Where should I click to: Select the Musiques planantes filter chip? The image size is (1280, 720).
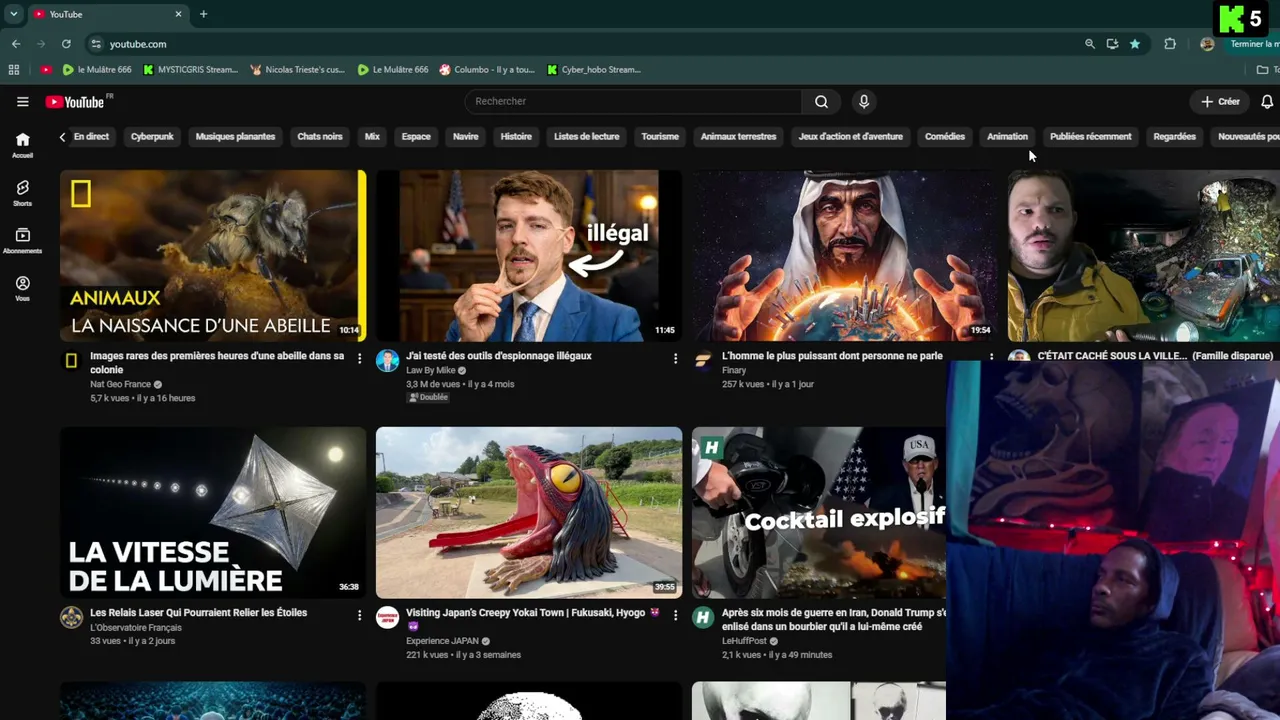235,137
